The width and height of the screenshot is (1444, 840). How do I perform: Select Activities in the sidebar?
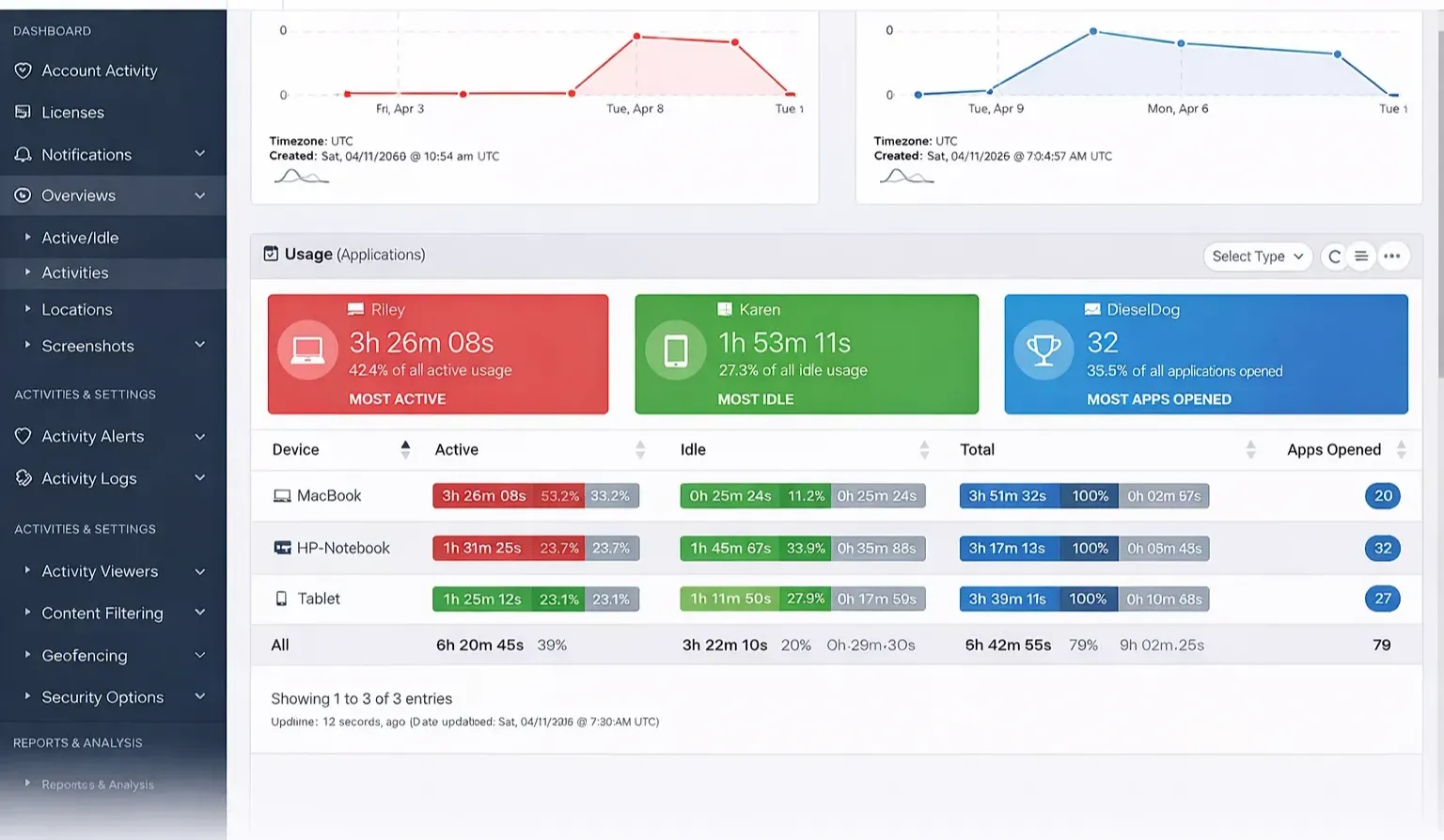(75, 272)
